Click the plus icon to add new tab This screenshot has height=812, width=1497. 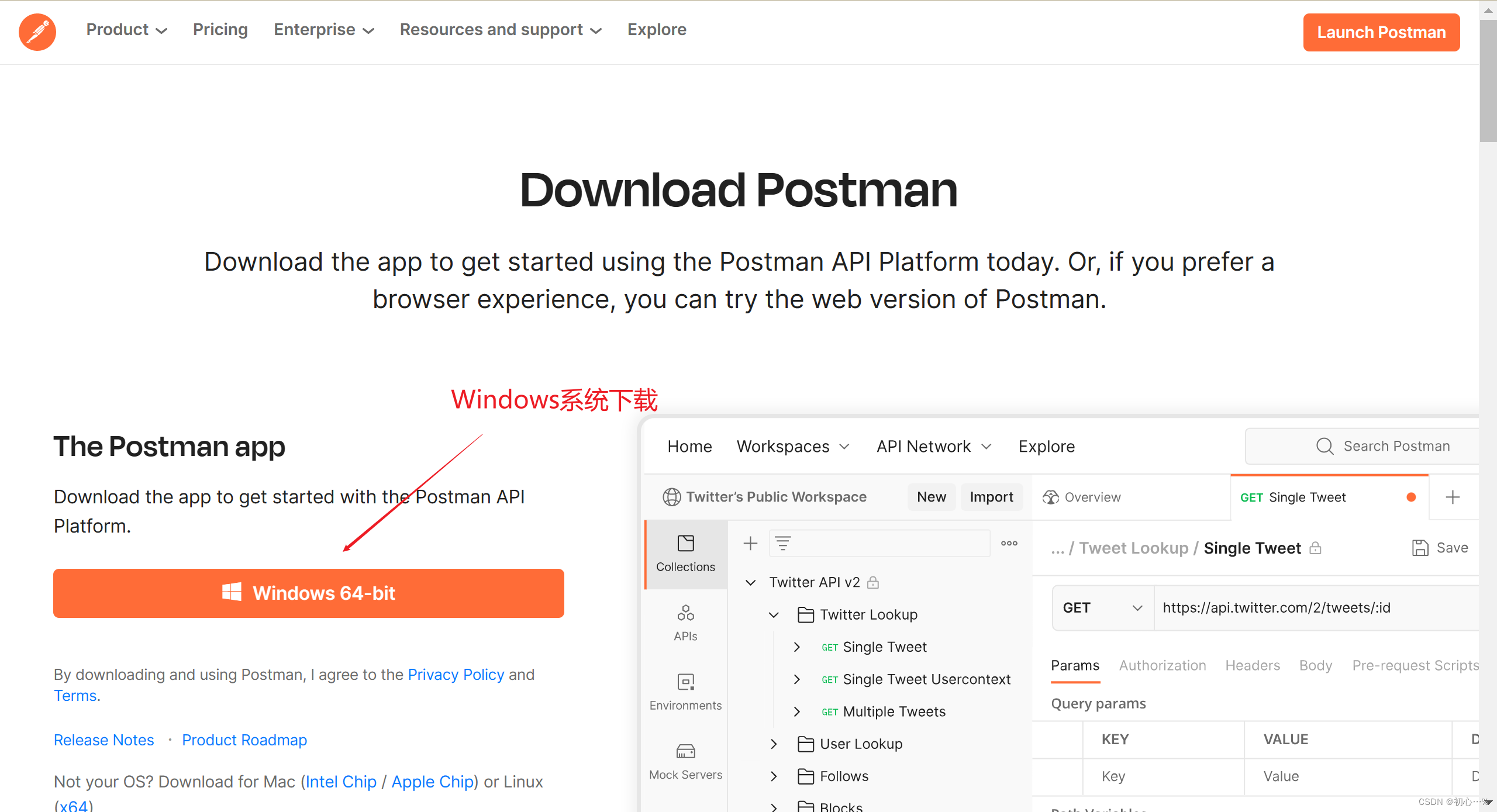tap(1453, 497)
